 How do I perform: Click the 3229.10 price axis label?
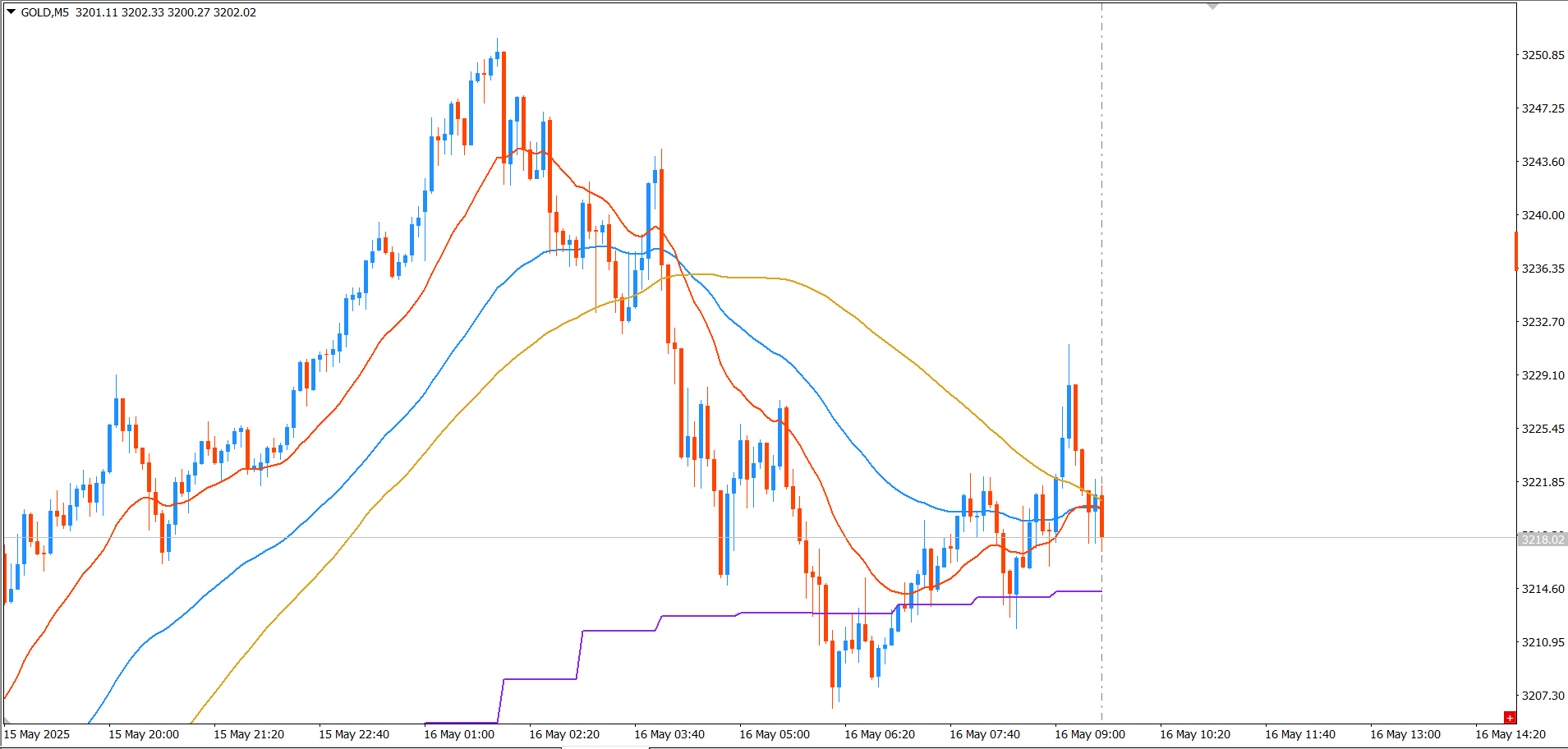pos(1543,375)
